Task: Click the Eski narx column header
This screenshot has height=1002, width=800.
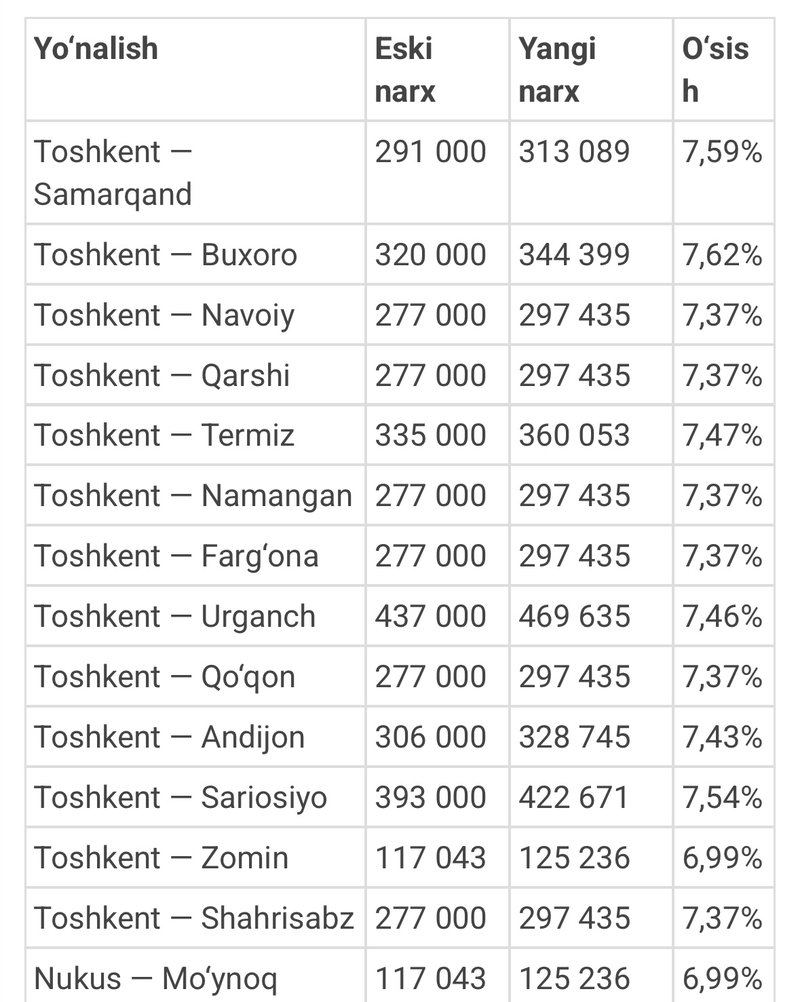Action: [x=405, y=70]
